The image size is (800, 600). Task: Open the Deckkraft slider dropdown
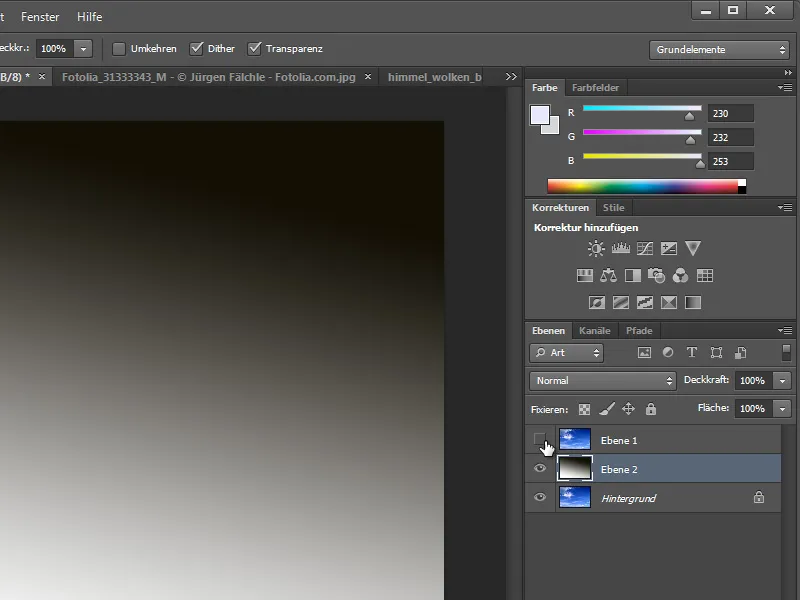(782, 381)
